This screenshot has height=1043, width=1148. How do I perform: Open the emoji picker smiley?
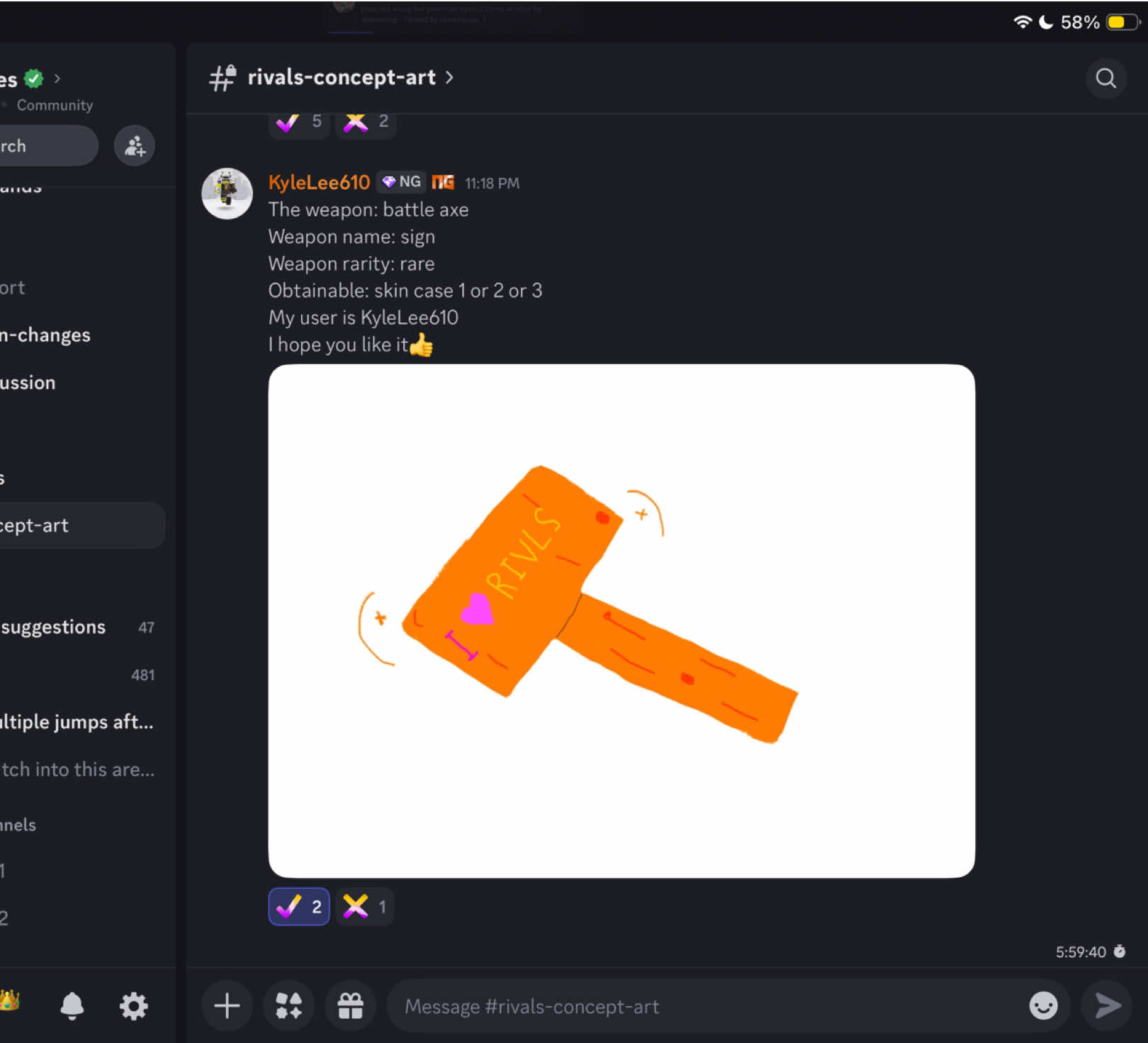click(1043, 1005)
